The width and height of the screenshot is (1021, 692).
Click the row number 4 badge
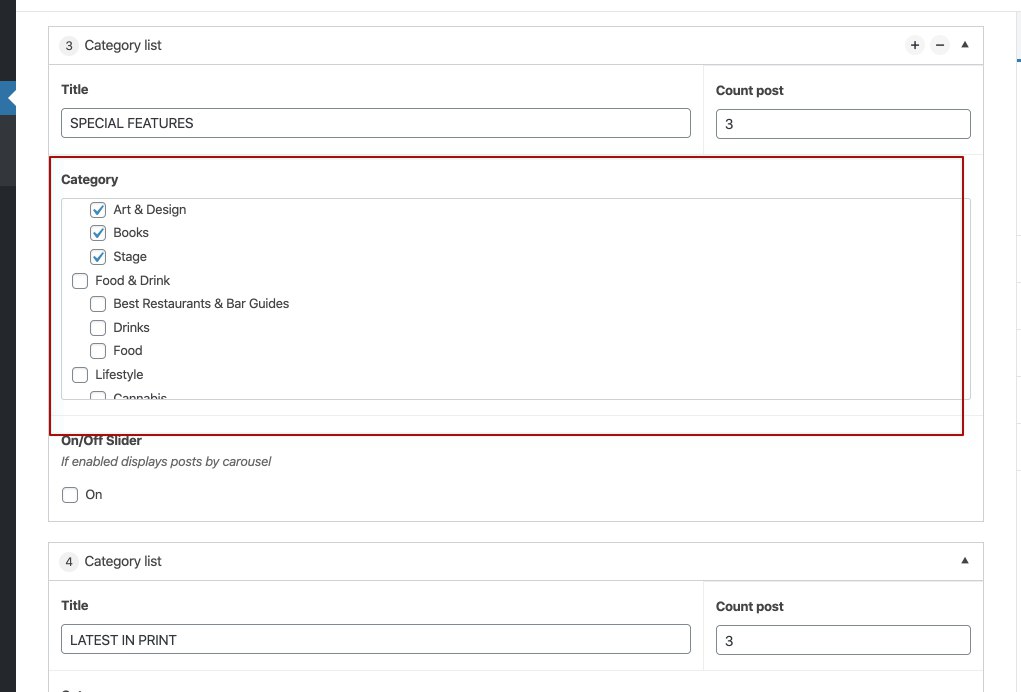(69, 561)
